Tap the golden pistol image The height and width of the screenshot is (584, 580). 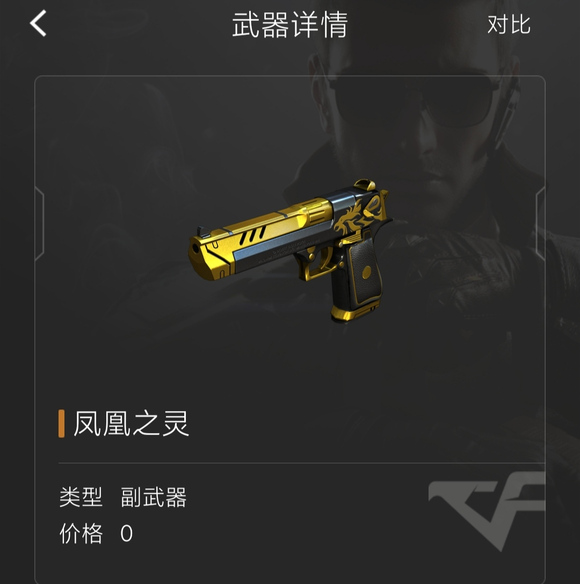(x=289, y=250)
